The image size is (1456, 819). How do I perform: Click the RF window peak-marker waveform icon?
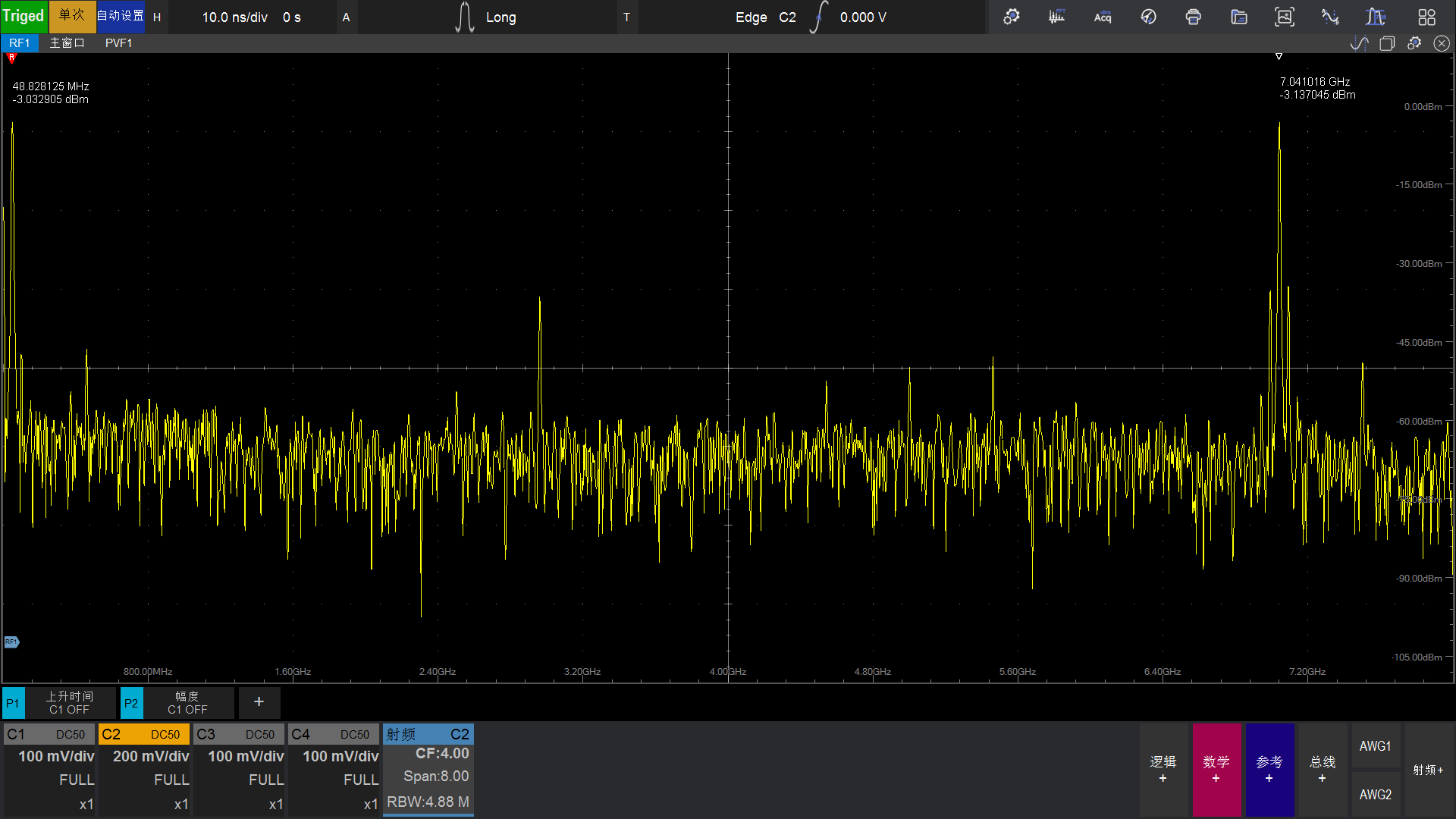coord(1360,43)
